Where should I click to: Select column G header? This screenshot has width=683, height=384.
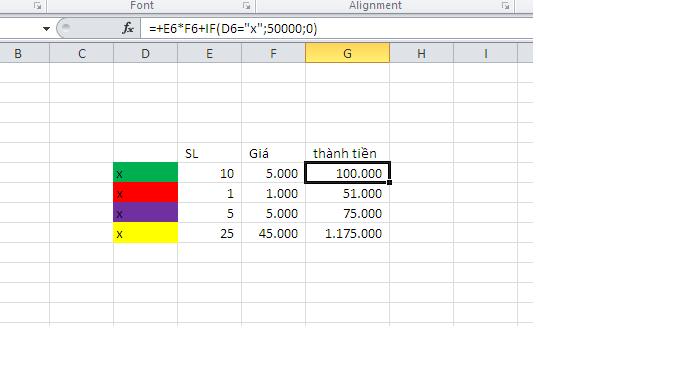click(347, 54)
